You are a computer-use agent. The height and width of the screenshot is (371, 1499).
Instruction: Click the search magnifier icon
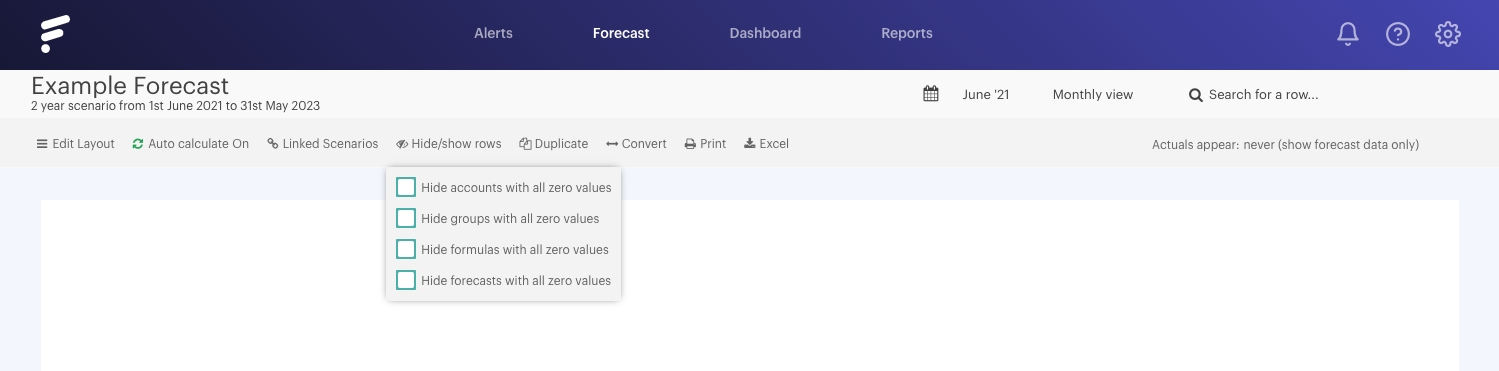point(1195,95)
